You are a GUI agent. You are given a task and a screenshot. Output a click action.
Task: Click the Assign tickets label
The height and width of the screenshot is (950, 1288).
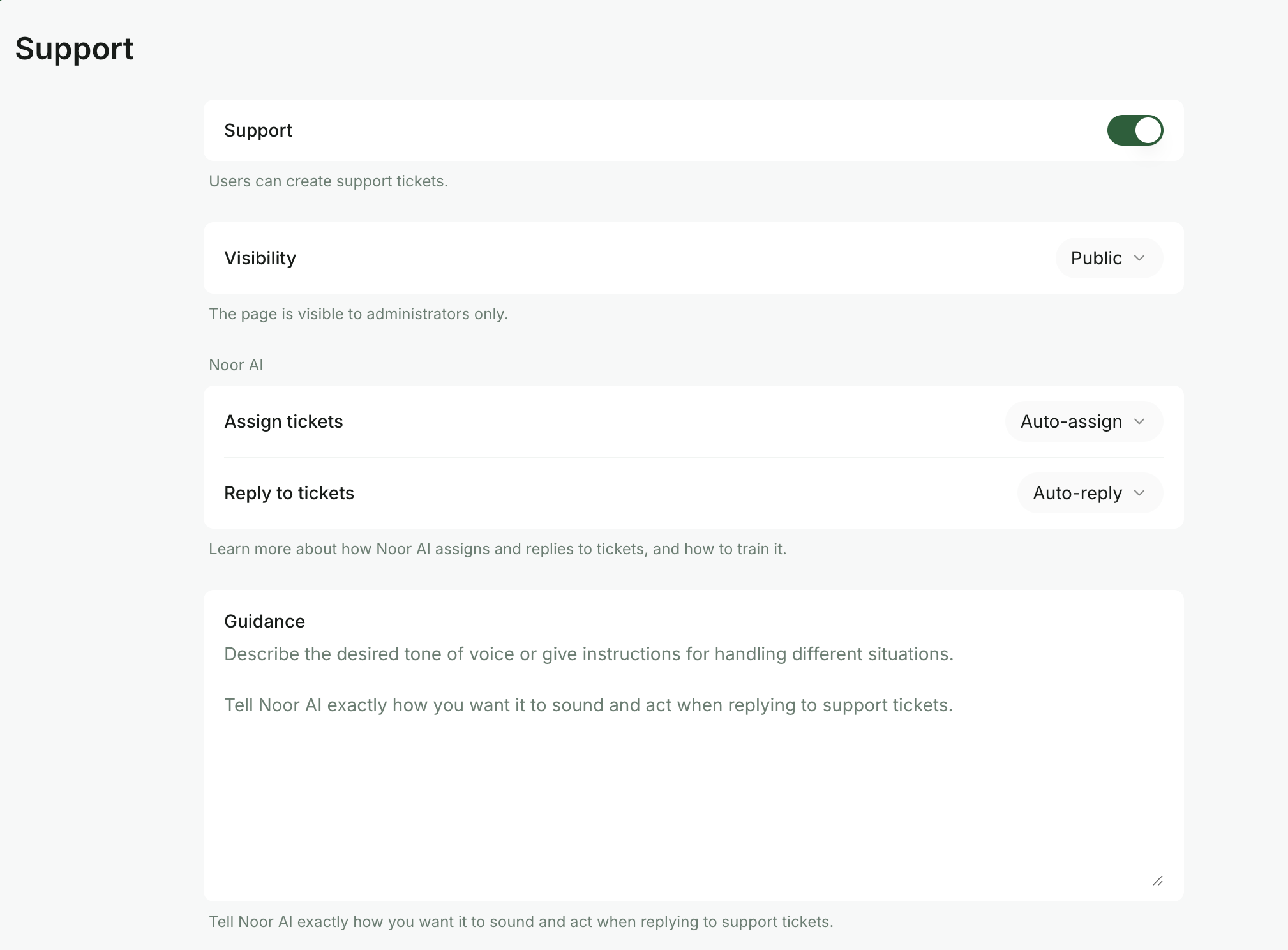click(x=283, y=421)
